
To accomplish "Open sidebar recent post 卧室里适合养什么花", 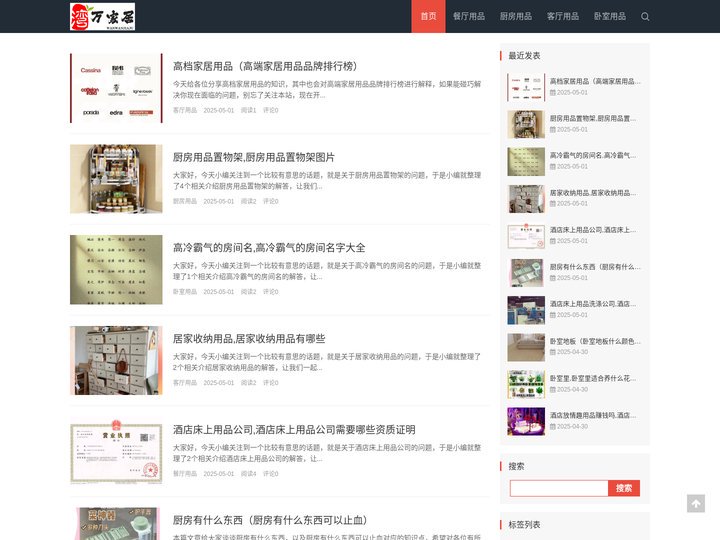I will [592, 378].
